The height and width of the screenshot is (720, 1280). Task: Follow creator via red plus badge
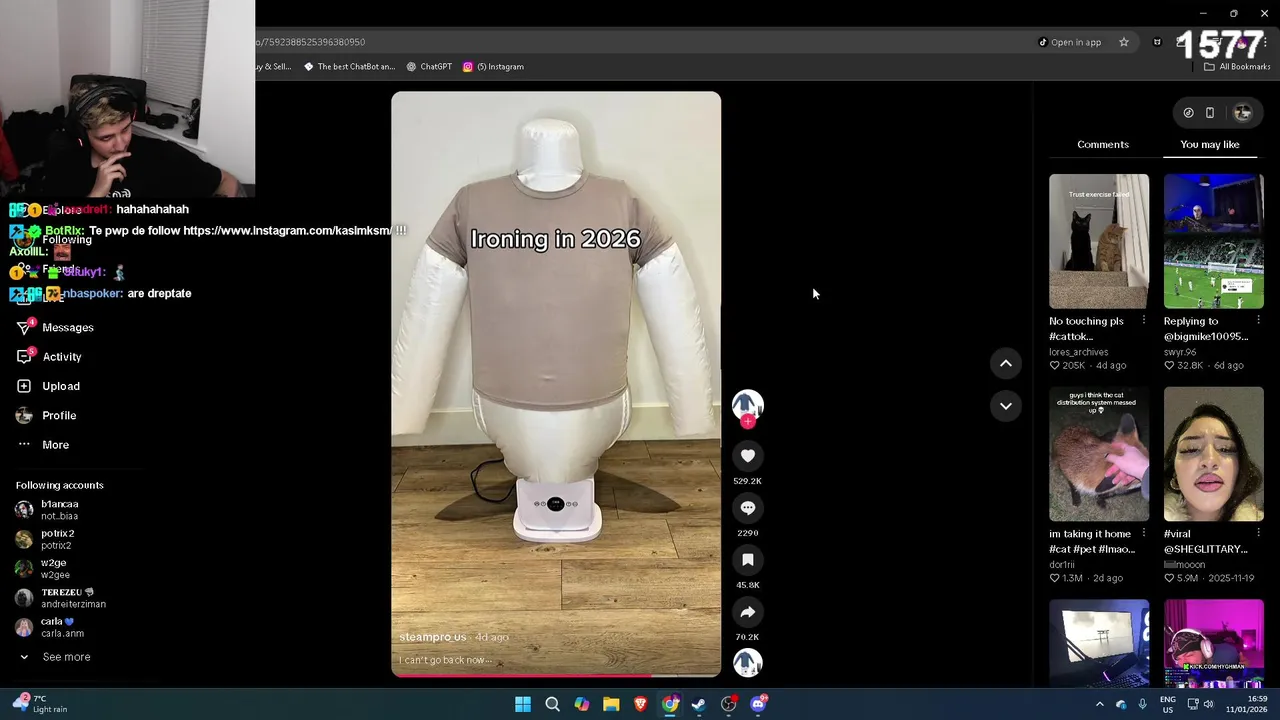click(747, 422)
